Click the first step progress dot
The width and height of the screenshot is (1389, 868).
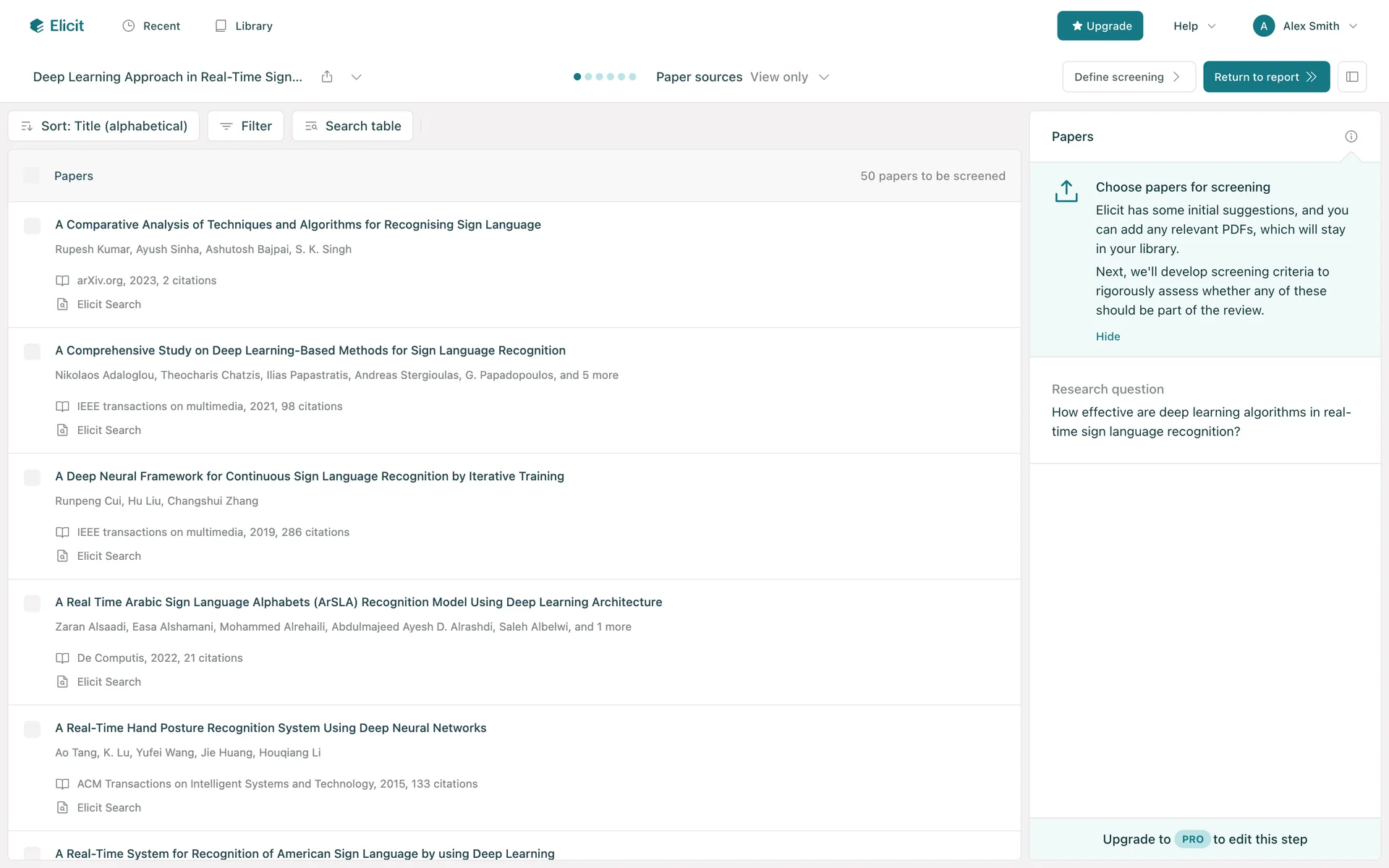[577, 77]
